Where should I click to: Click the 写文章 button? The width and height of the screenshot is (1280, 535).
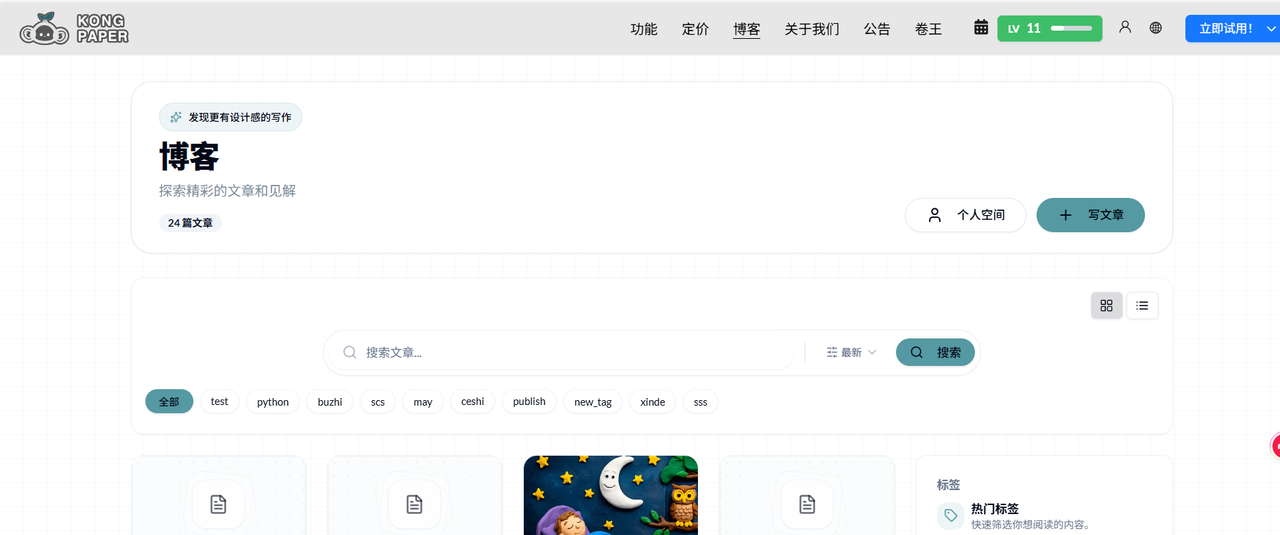coord(1090,215)
